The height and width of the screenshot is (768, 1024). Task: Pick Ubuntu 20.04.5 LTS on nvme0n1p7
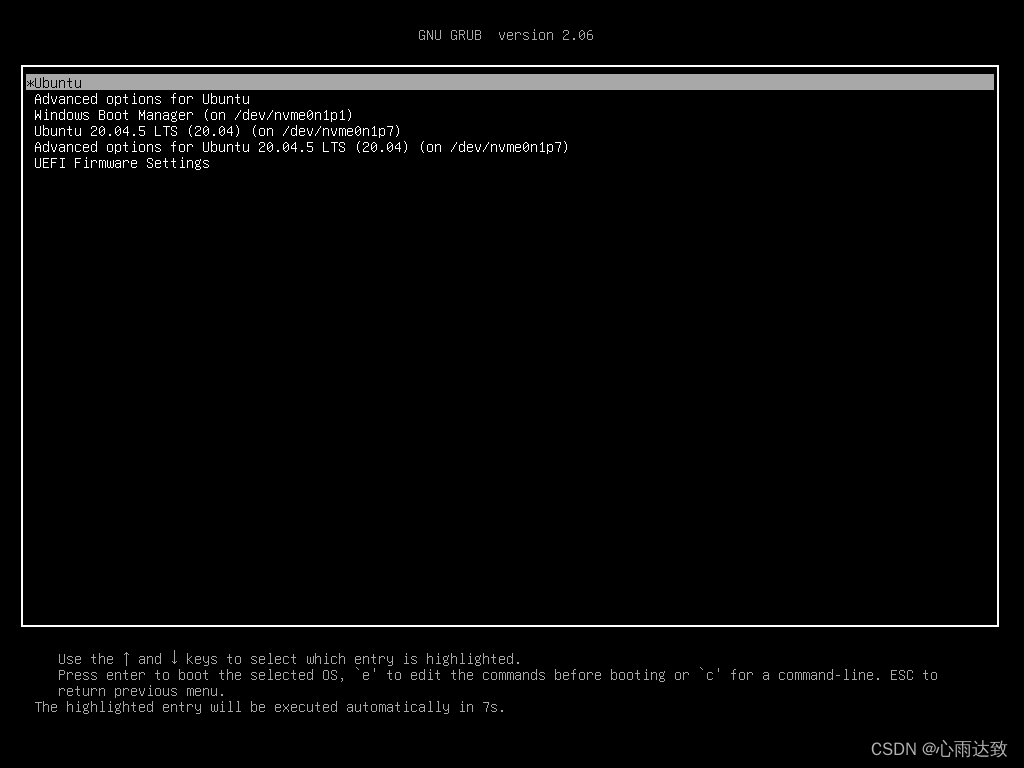pyautogui.click(x=217, y=131)
